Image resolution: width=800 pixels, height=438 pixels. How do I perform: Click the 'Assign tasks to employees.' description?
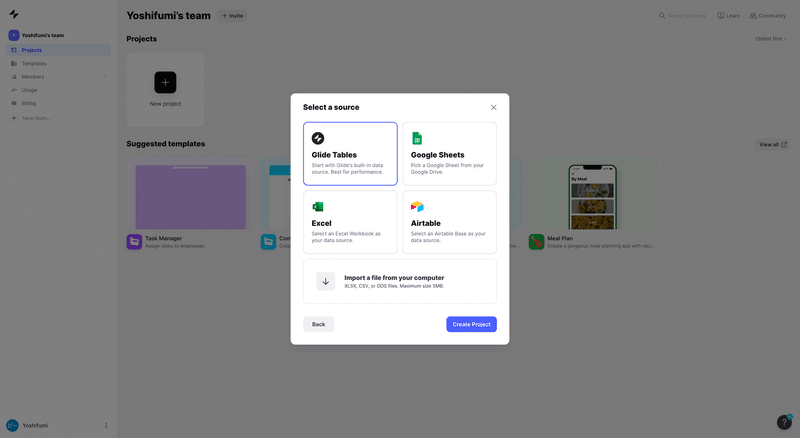(x=175, y=246)
